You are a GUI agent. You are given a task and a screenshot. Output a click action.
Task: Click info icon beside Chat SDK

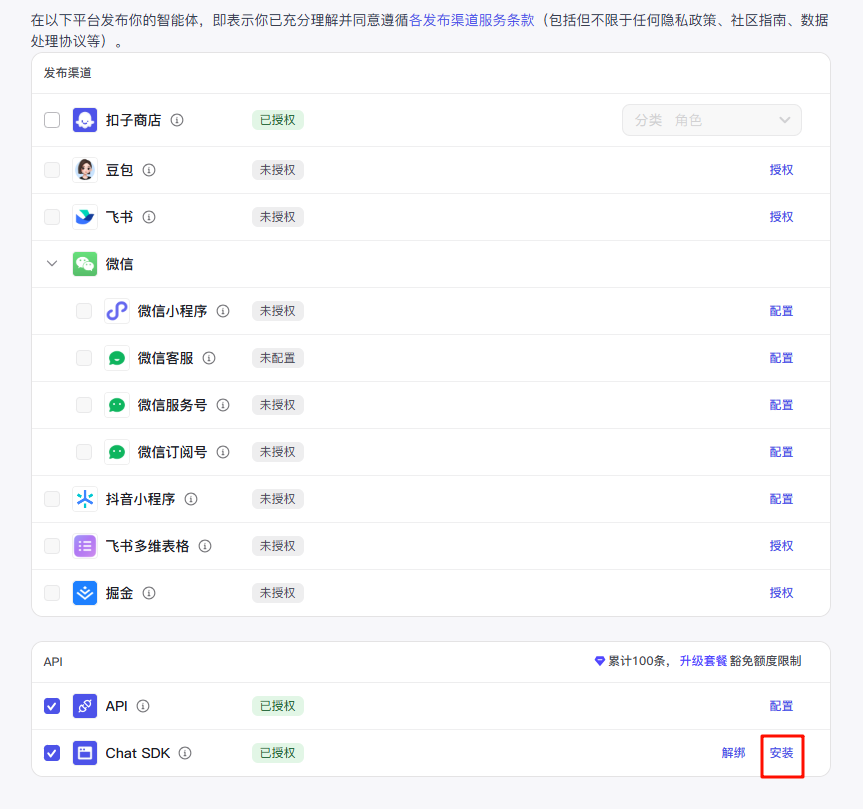[x=185, y=753]
